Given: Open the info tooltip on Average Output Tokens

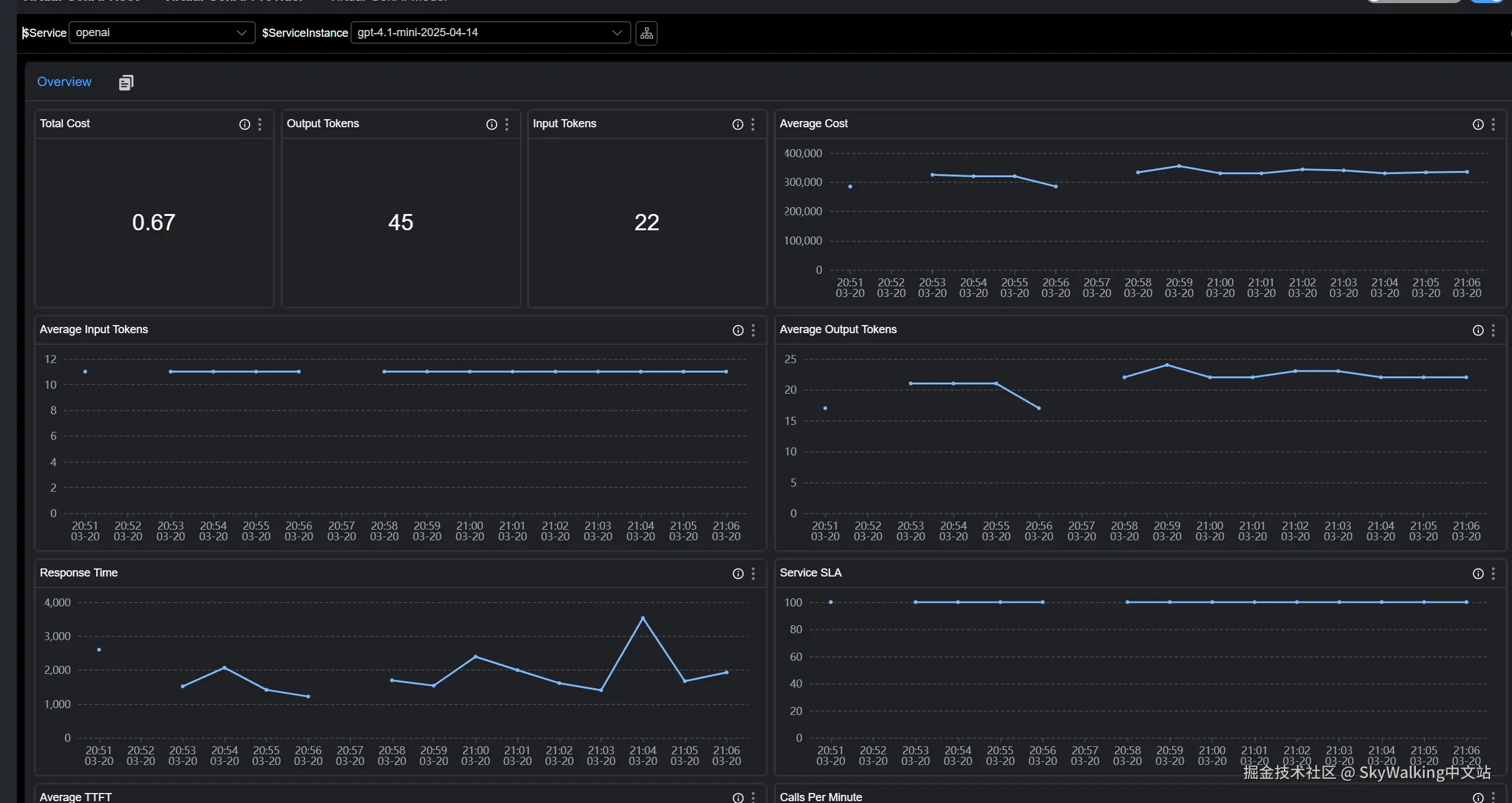Looking at the screenshot, I should tap(1478, 330).
